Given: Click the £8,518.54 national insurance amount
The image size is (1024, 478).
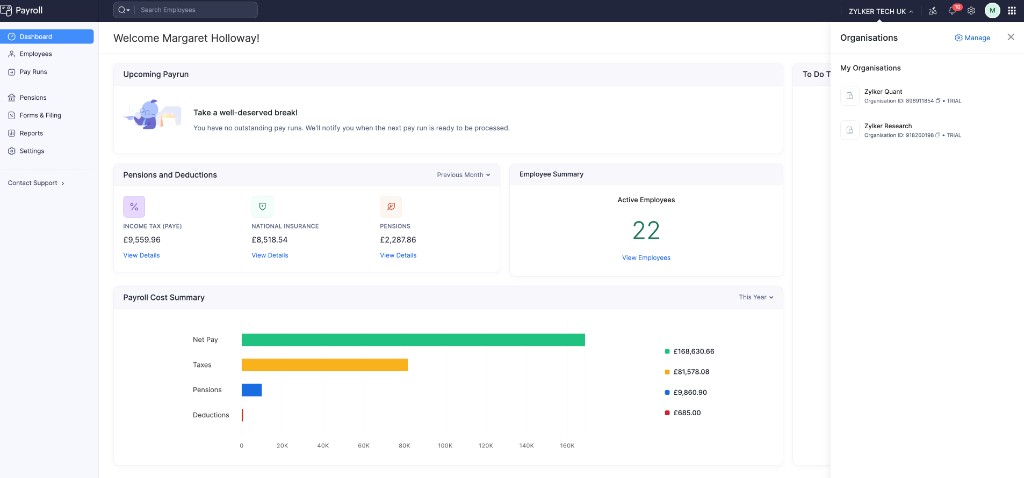Looking at the screenshot, I should coord(270,240).
